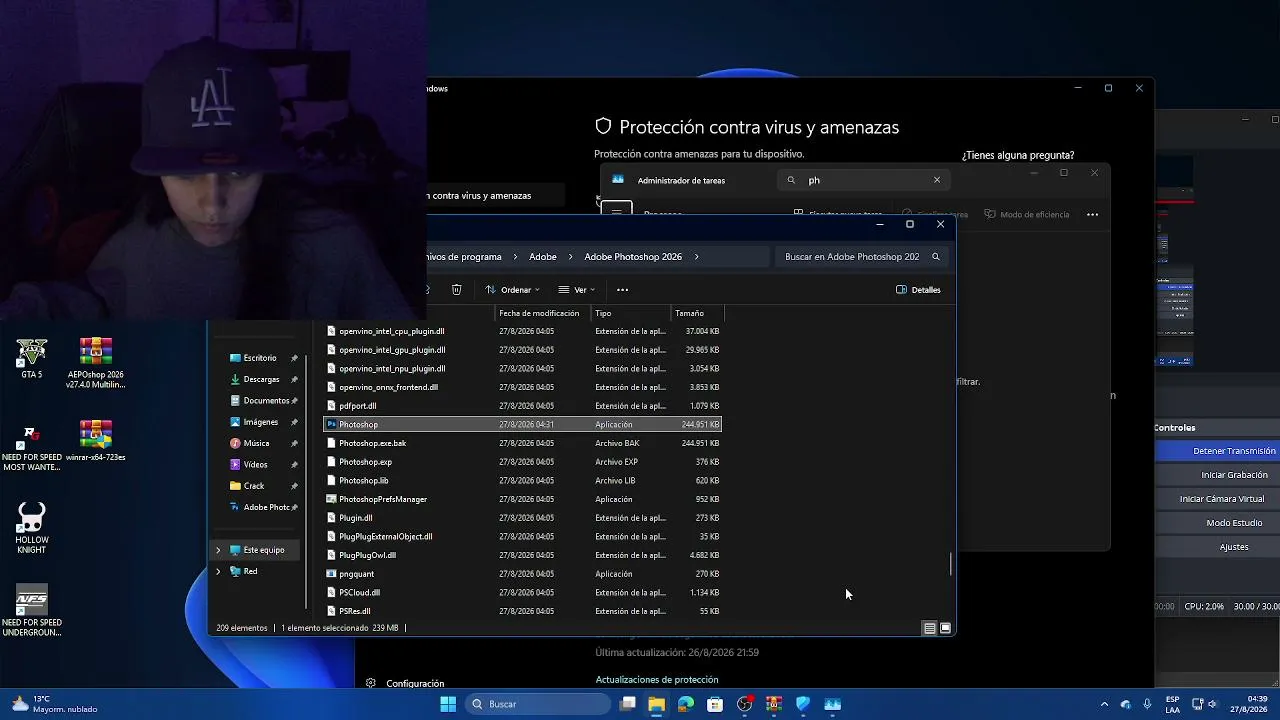Viewport: 1280px width, 720px height.
Task: Open Microsoft Edge from the taskbar
Action: [686, 704]
